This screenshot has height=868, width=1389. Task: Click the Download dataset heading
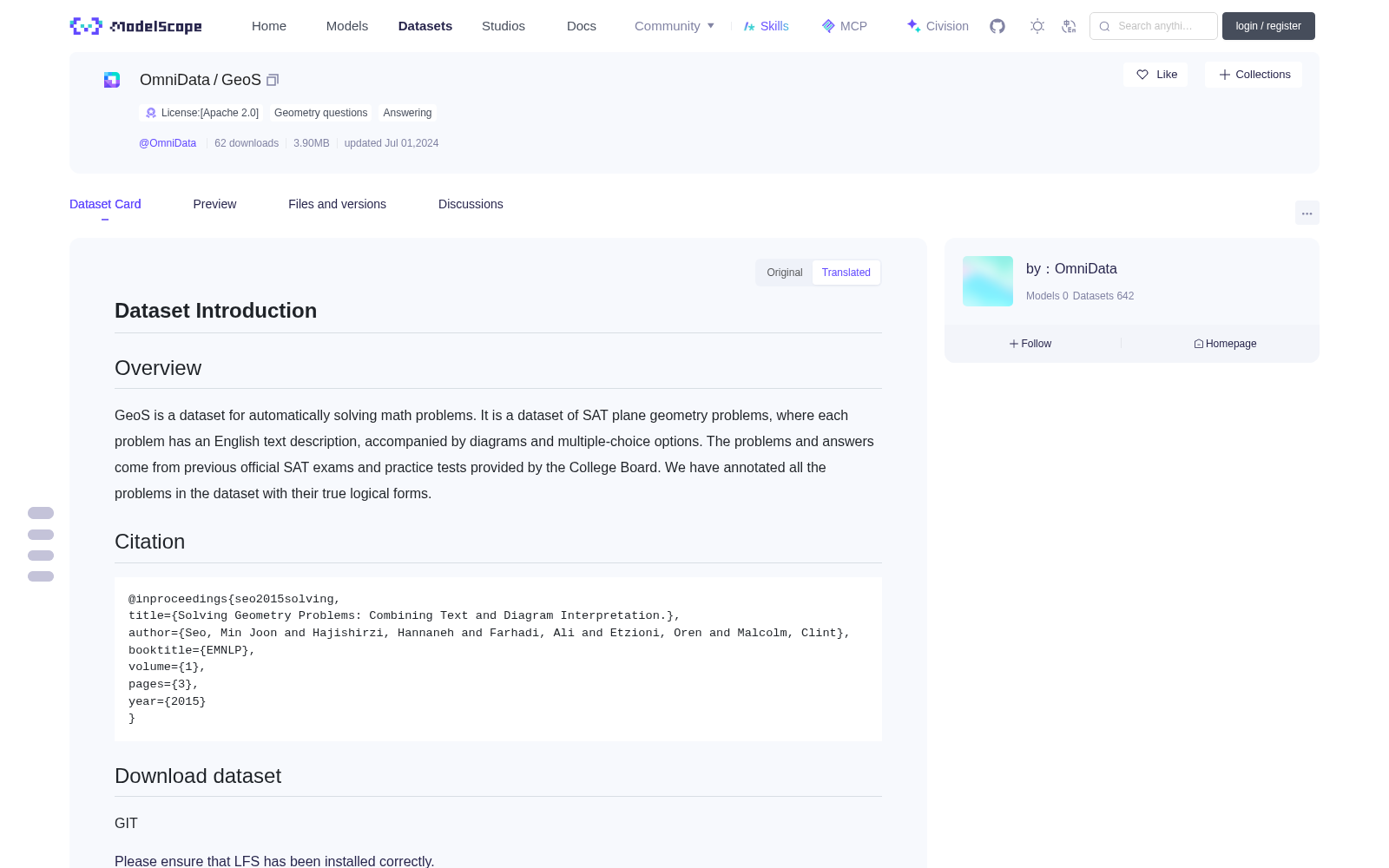click(198, 776)
